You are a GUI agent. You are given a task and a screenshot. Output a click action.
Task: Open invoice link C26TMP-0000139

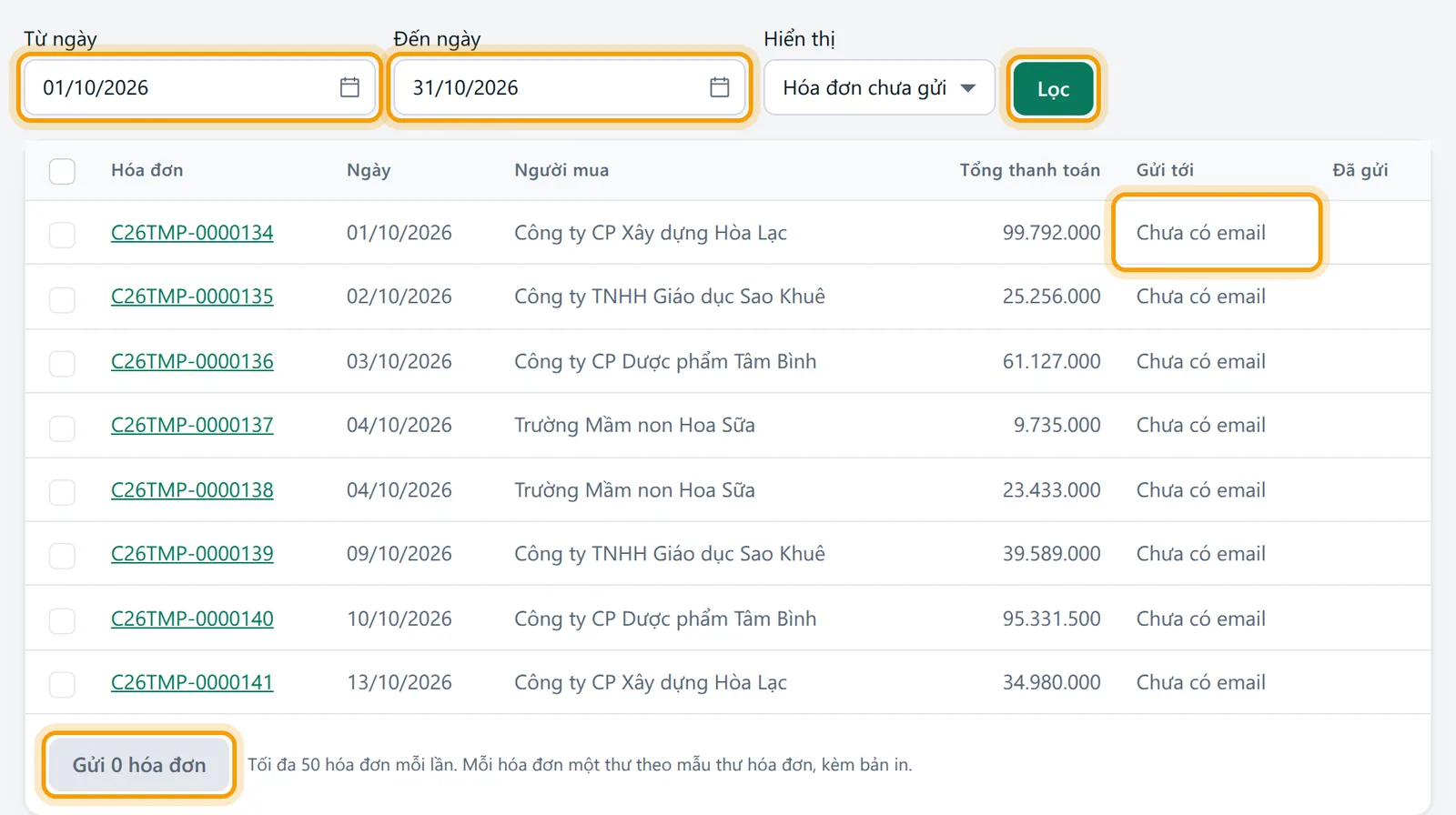pyautogui.click(x=192, y=554)
